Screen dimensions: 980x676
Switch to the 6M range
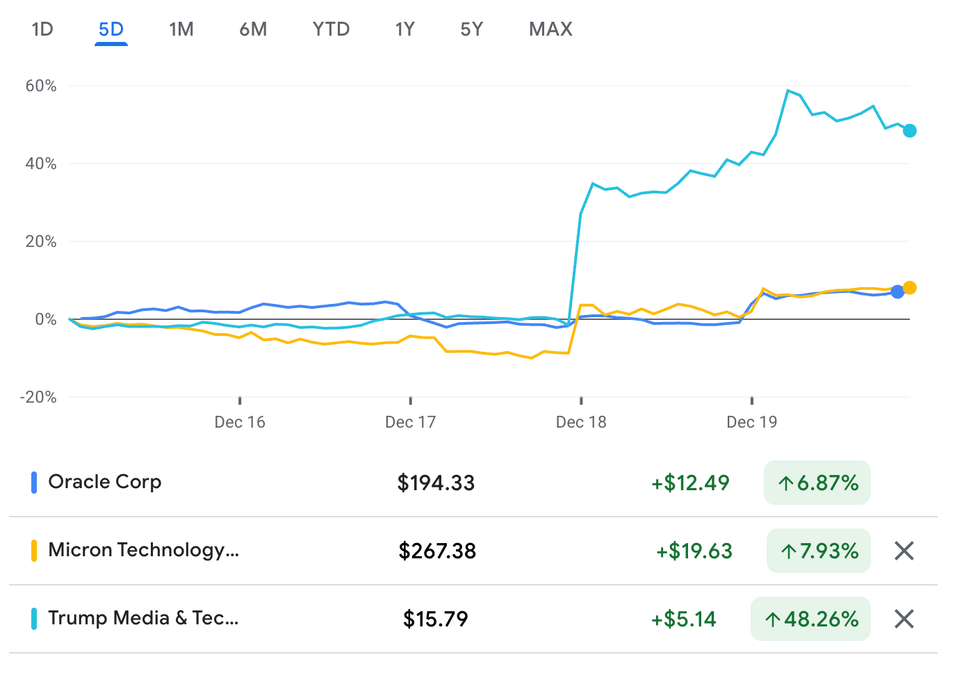253,29
